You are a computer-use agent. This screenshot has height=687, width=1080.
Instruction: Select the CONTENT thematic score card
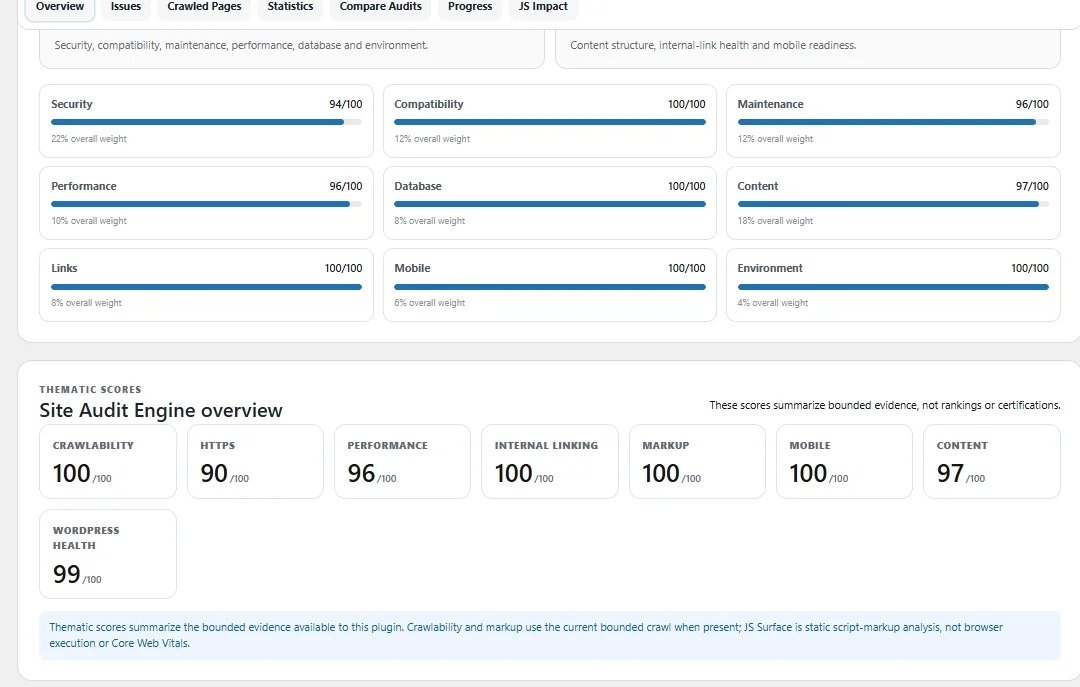992,462
